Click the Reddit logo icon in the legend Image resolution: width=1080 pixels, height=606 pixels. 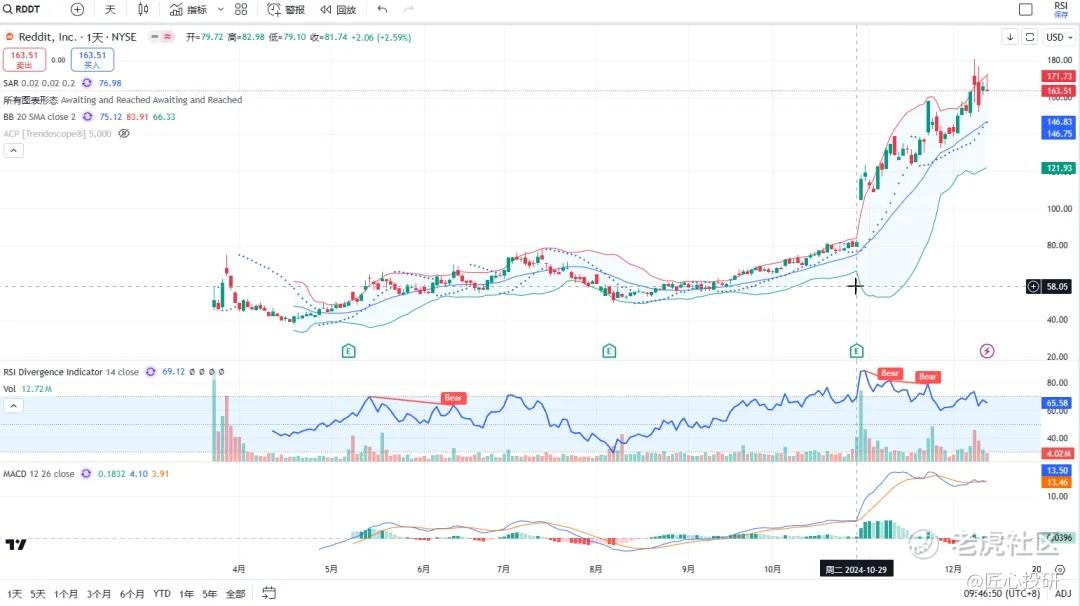click(10, 36)
